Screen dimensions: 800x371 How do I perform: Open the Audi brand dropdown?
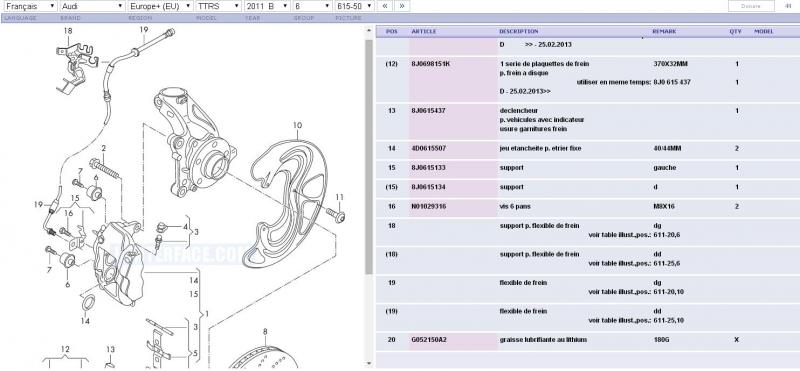tap(92, 6)
